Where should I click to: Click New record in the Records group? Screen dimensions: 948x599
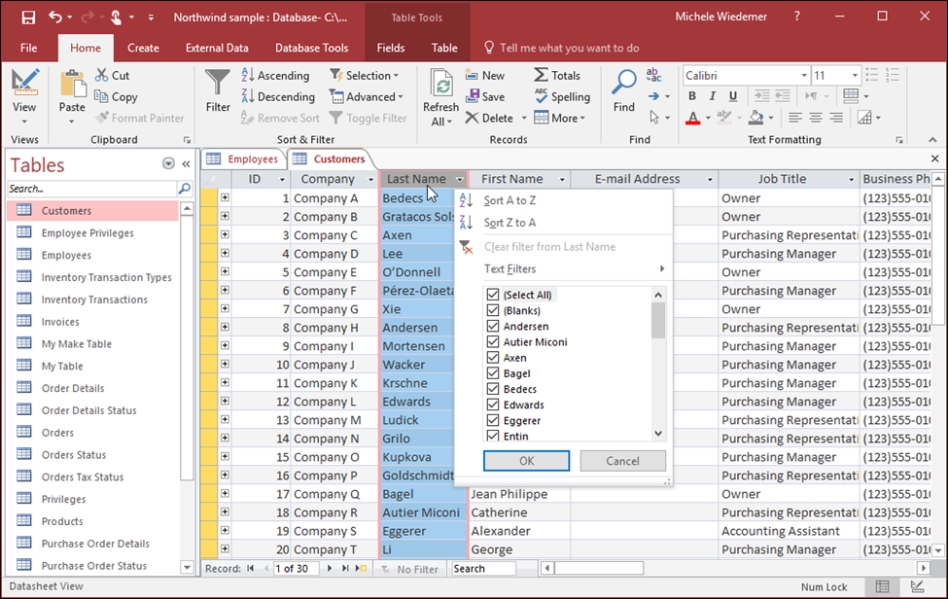pyautogui.click(x=485, y=75)
